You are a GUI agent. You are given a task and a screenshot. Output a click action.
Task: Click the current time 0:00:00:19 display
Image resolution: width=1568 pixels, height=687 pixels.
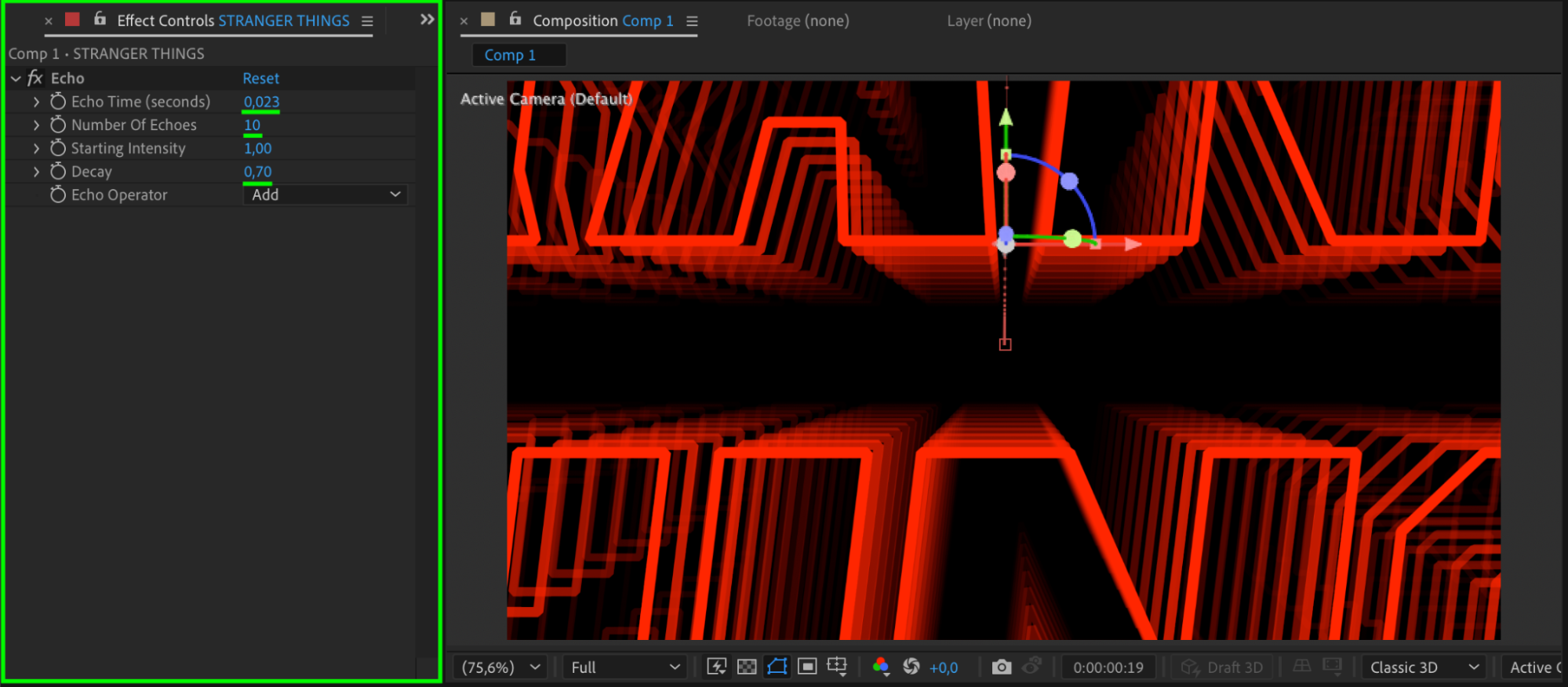tap(1108, 667)
